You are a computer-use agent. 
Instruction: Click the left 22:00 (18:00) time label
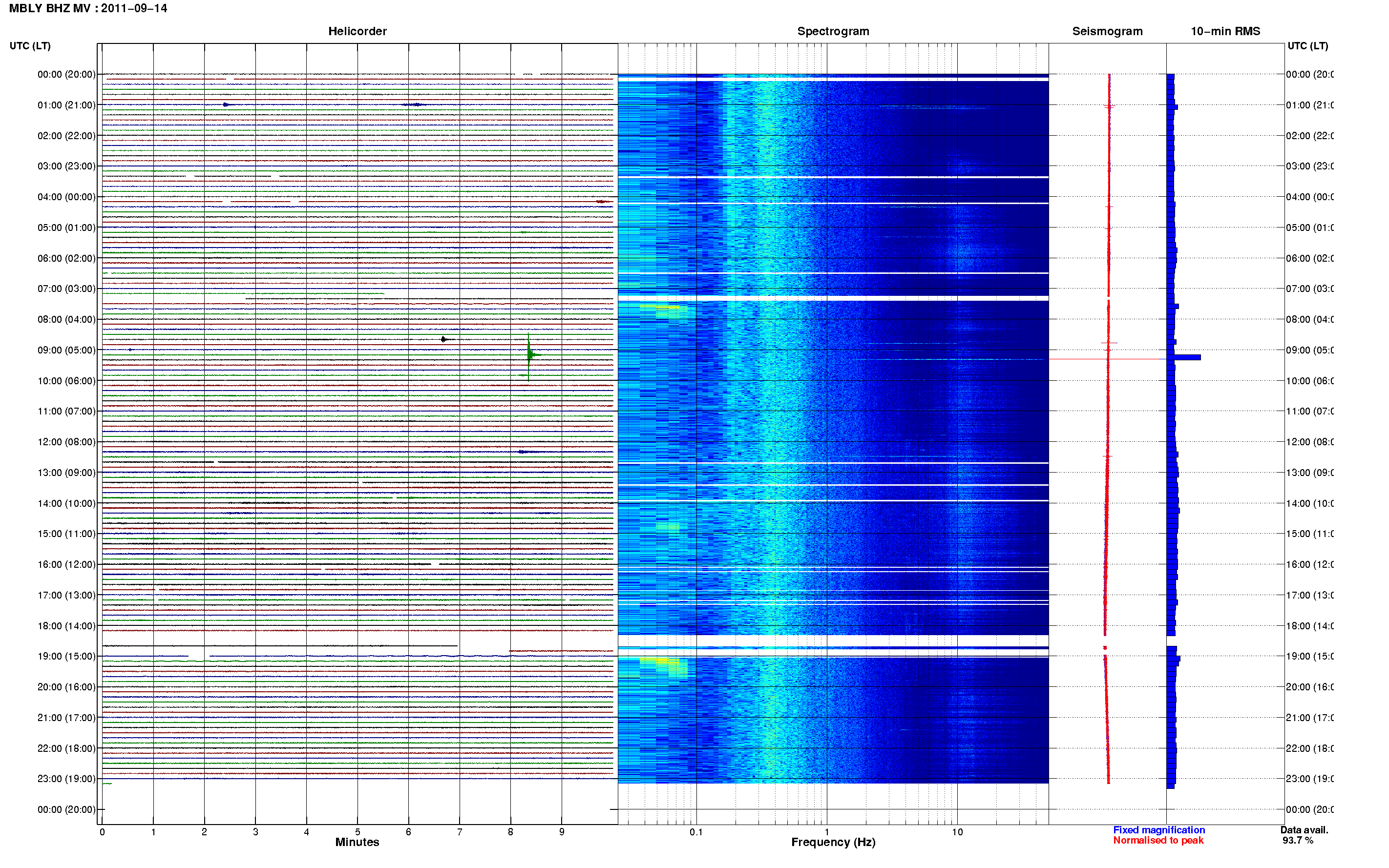pyautogui.click(x=66, y=748)
